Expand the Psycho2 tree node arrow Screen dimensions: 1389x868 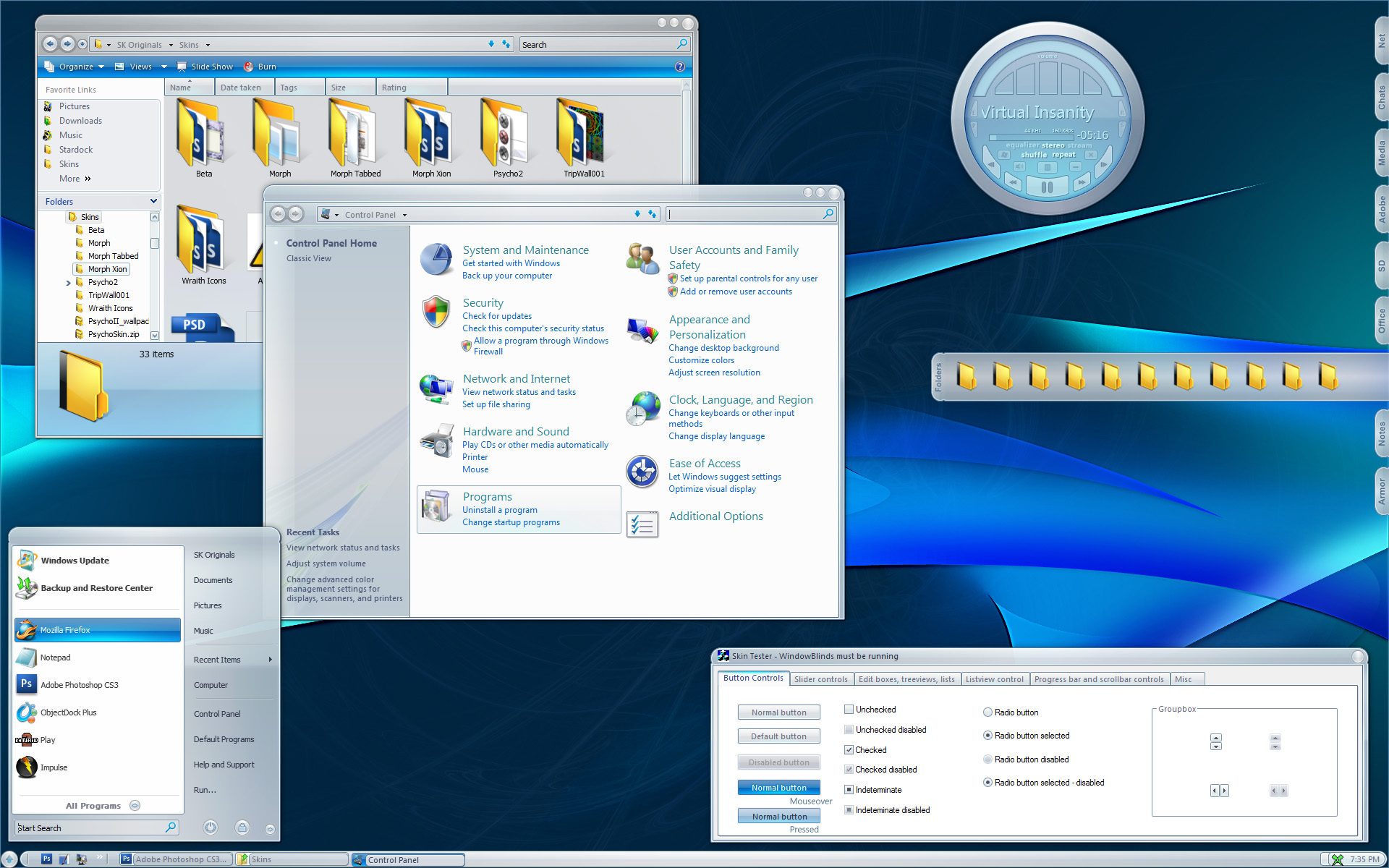(69, 283)
